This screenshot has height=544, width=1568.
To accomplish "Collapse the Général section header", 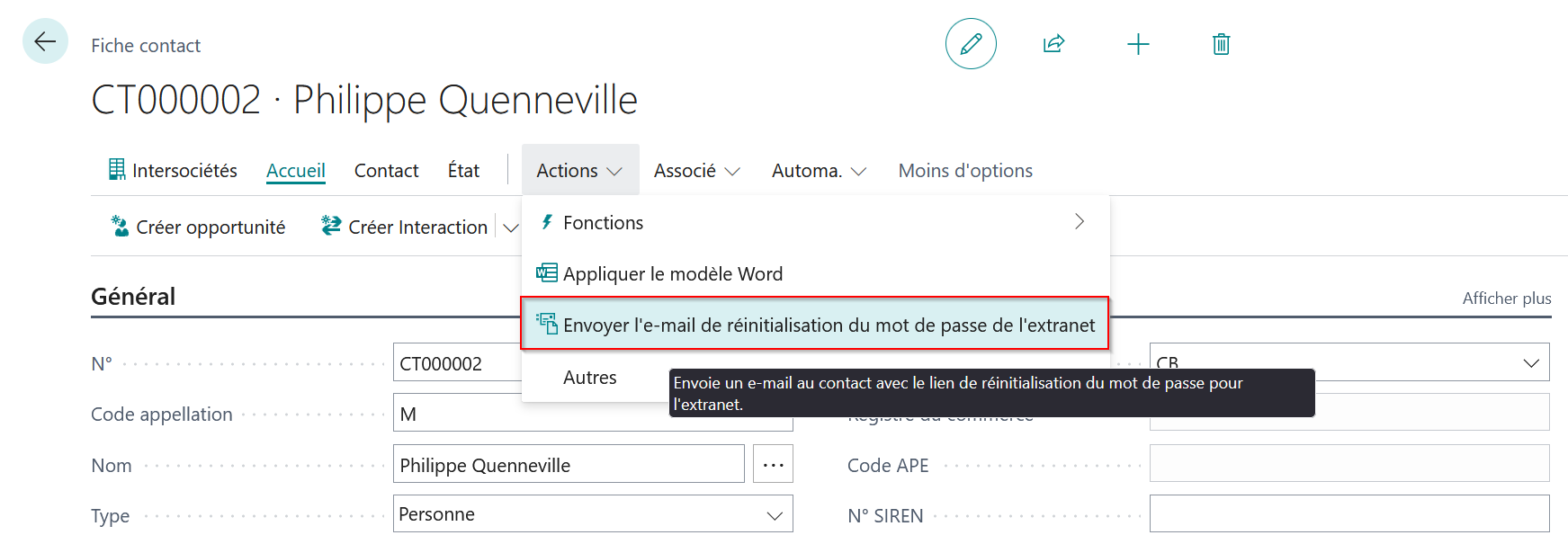I will (x=133, y=296).
